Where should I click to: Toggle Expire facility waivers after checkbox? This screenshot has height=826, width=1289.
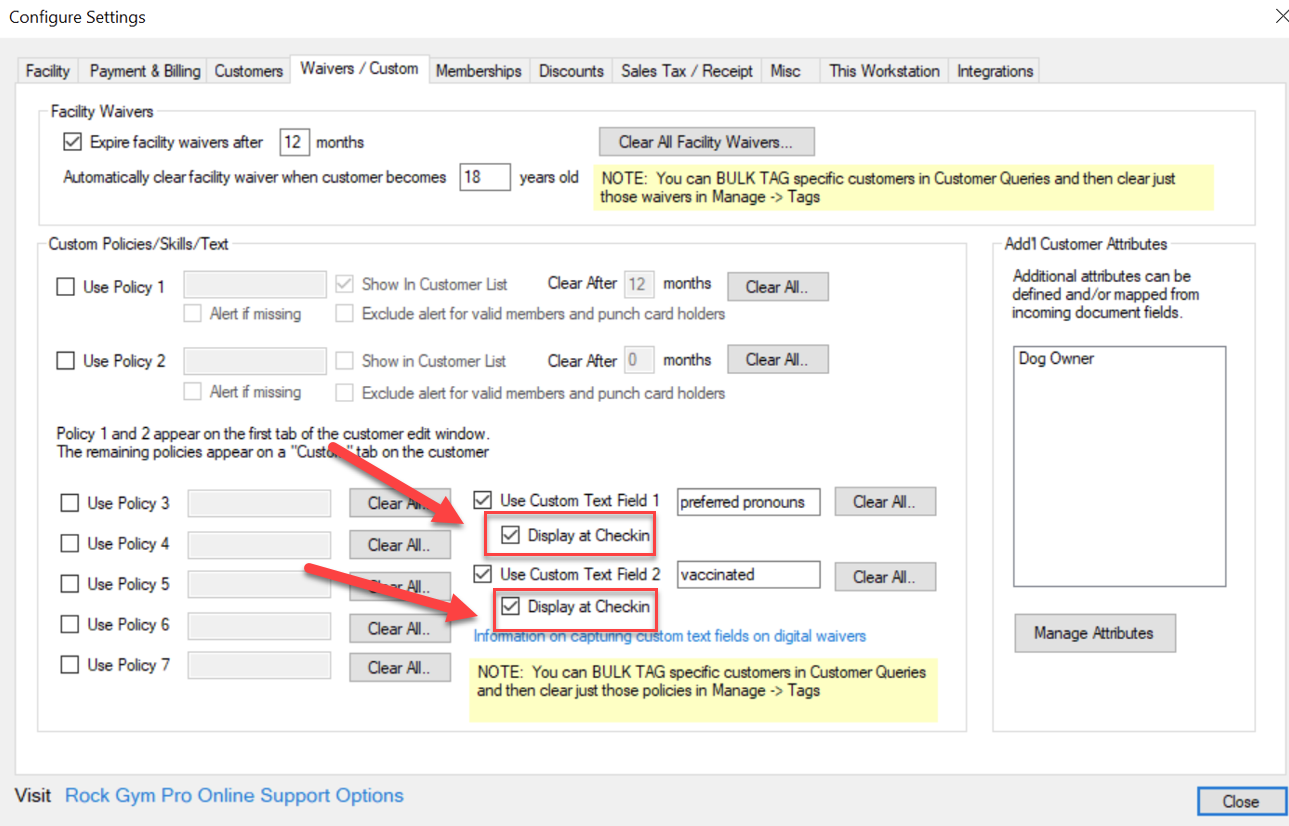click(x=72, y=142)
